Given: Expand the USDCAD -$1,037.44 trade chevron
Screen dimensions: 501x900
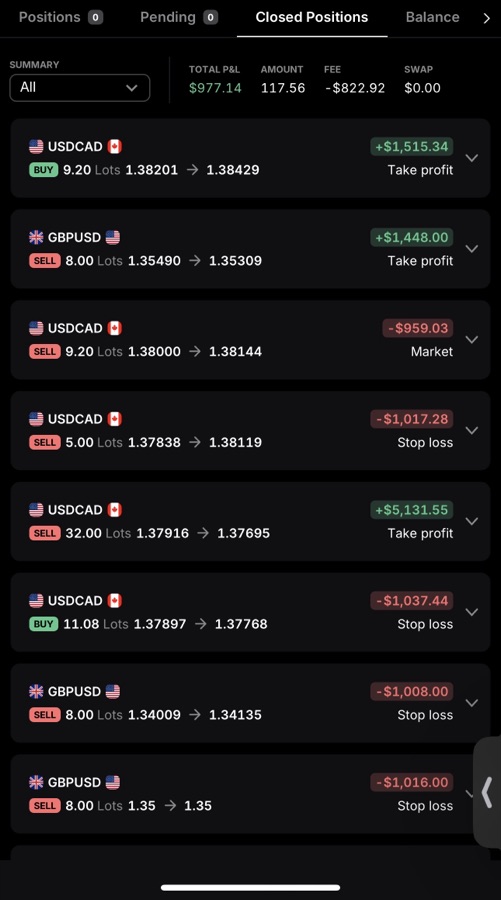Looking at the screenshot, I should [x=472, y=611].
